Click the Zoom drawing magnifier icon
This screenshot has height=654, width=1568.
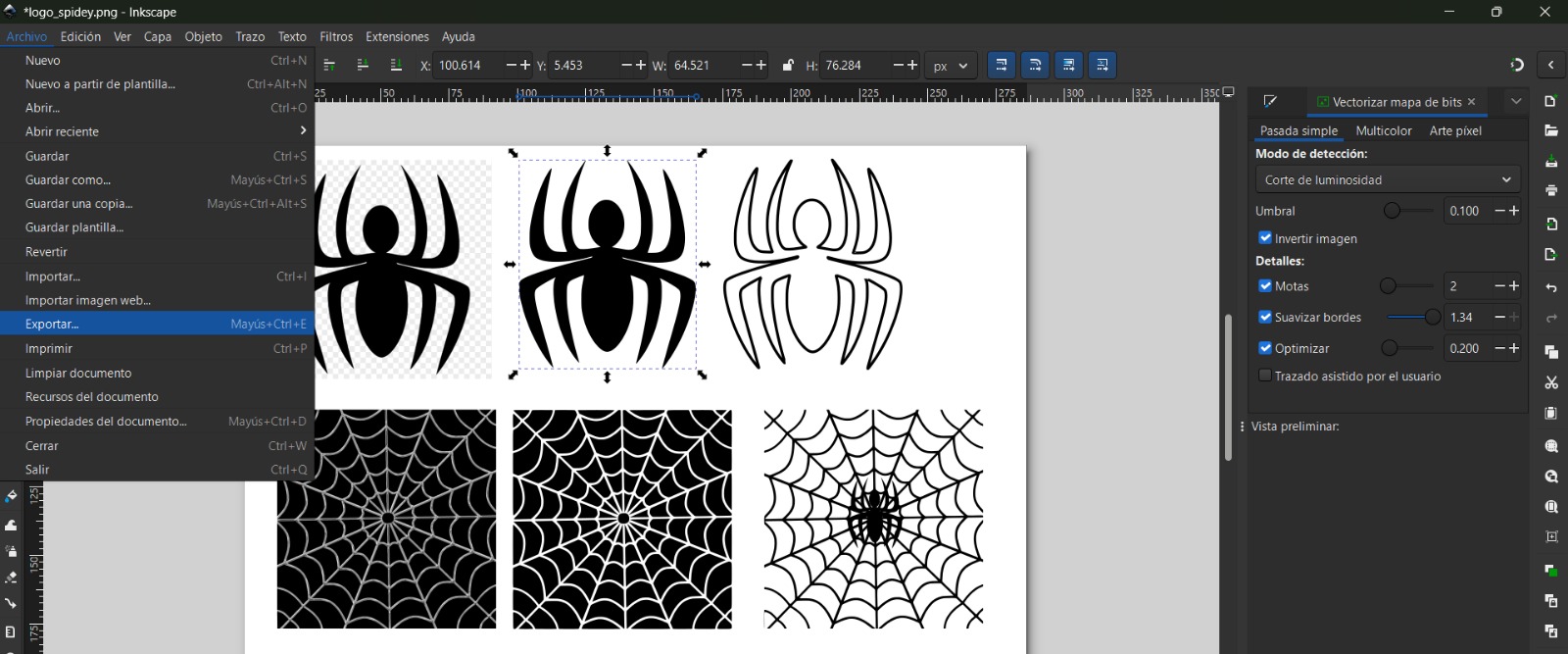[1551, 477]
